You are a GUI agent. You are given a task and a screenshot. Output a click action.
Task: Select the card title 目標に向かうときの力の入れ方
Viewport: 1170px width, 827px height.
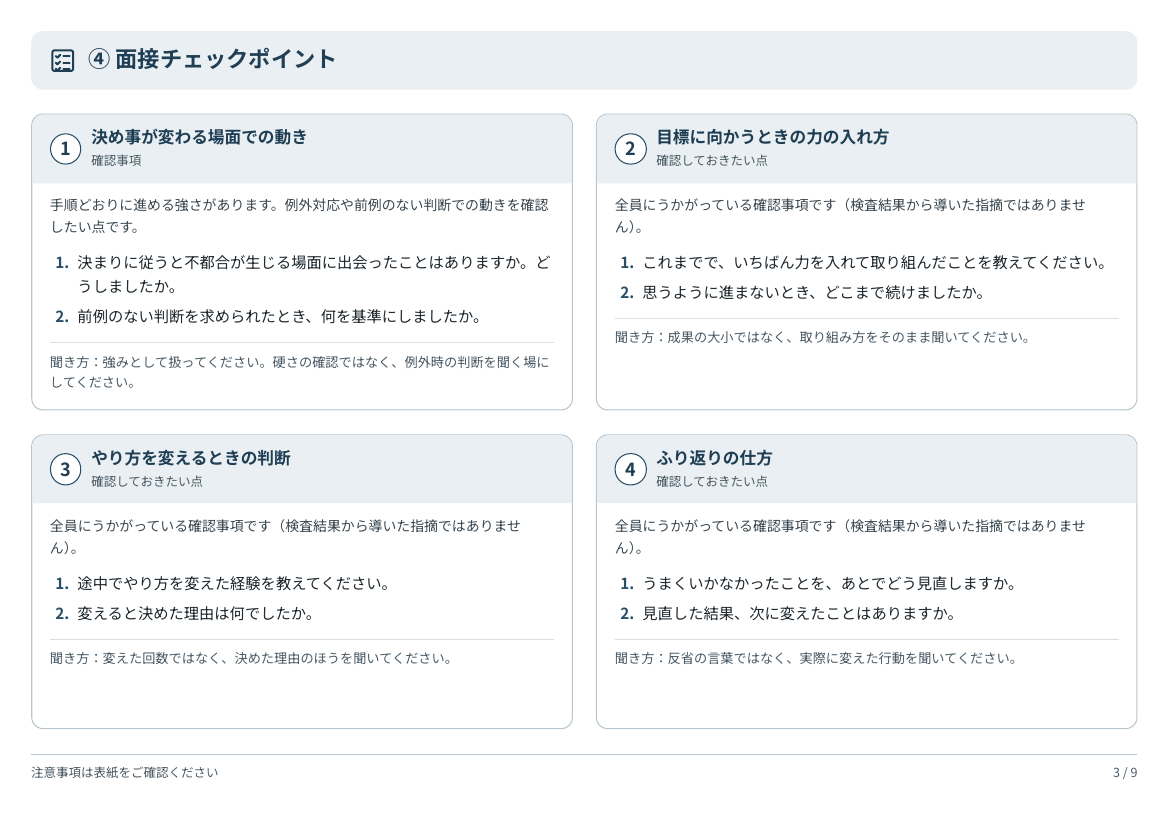click(772, 137)
